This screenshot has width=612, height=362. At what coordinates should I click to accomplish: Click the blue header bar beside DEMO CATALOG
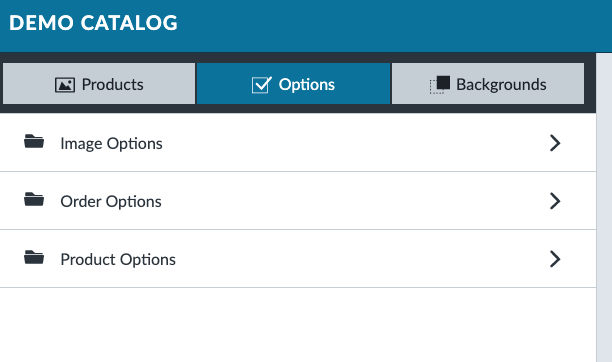click(394, 23)
